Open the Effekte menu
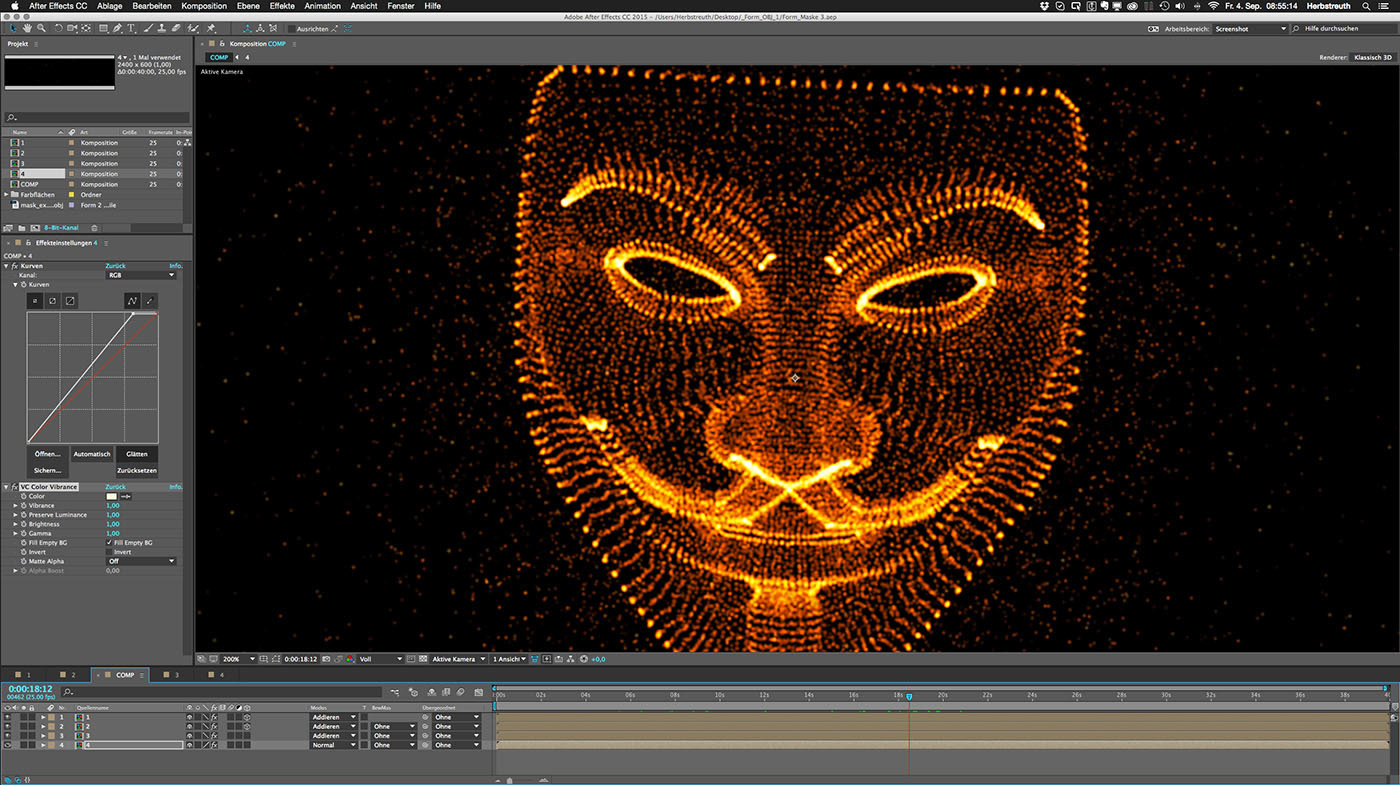The width and height of the screenshot is (1400, 785). point(282,6)
